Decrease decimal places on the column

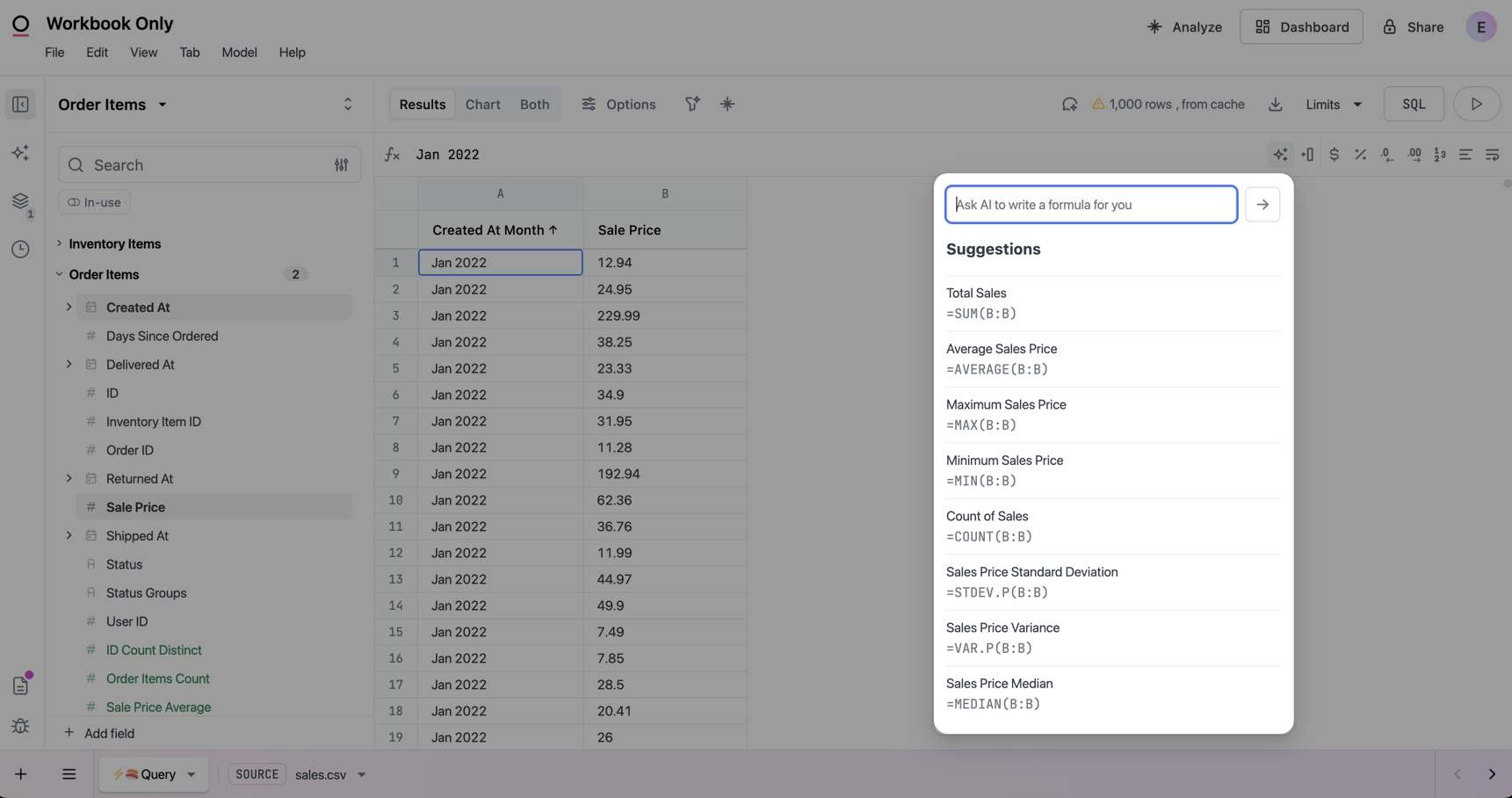click(1387, 155)
